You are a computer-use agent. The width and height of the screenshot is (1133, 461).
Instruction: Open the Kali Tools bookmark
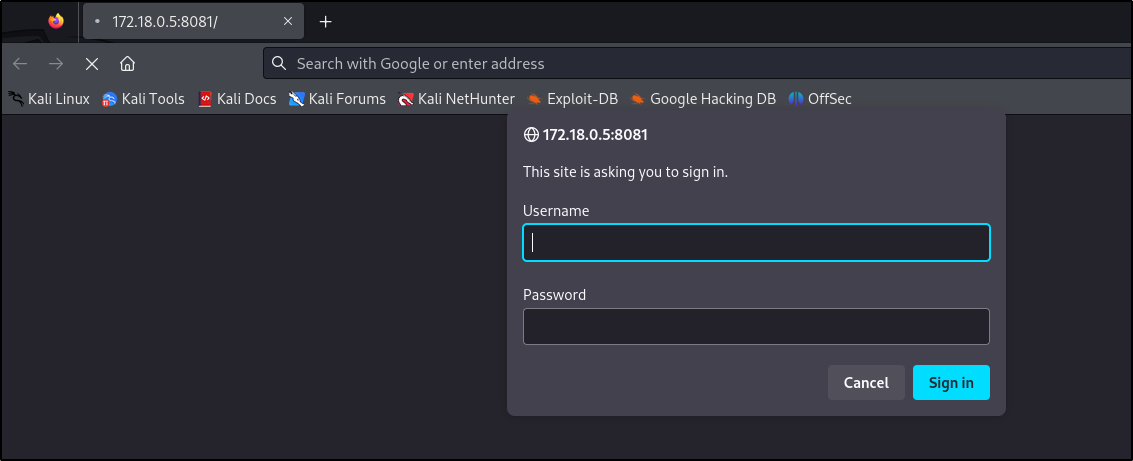tap(143, 98)
